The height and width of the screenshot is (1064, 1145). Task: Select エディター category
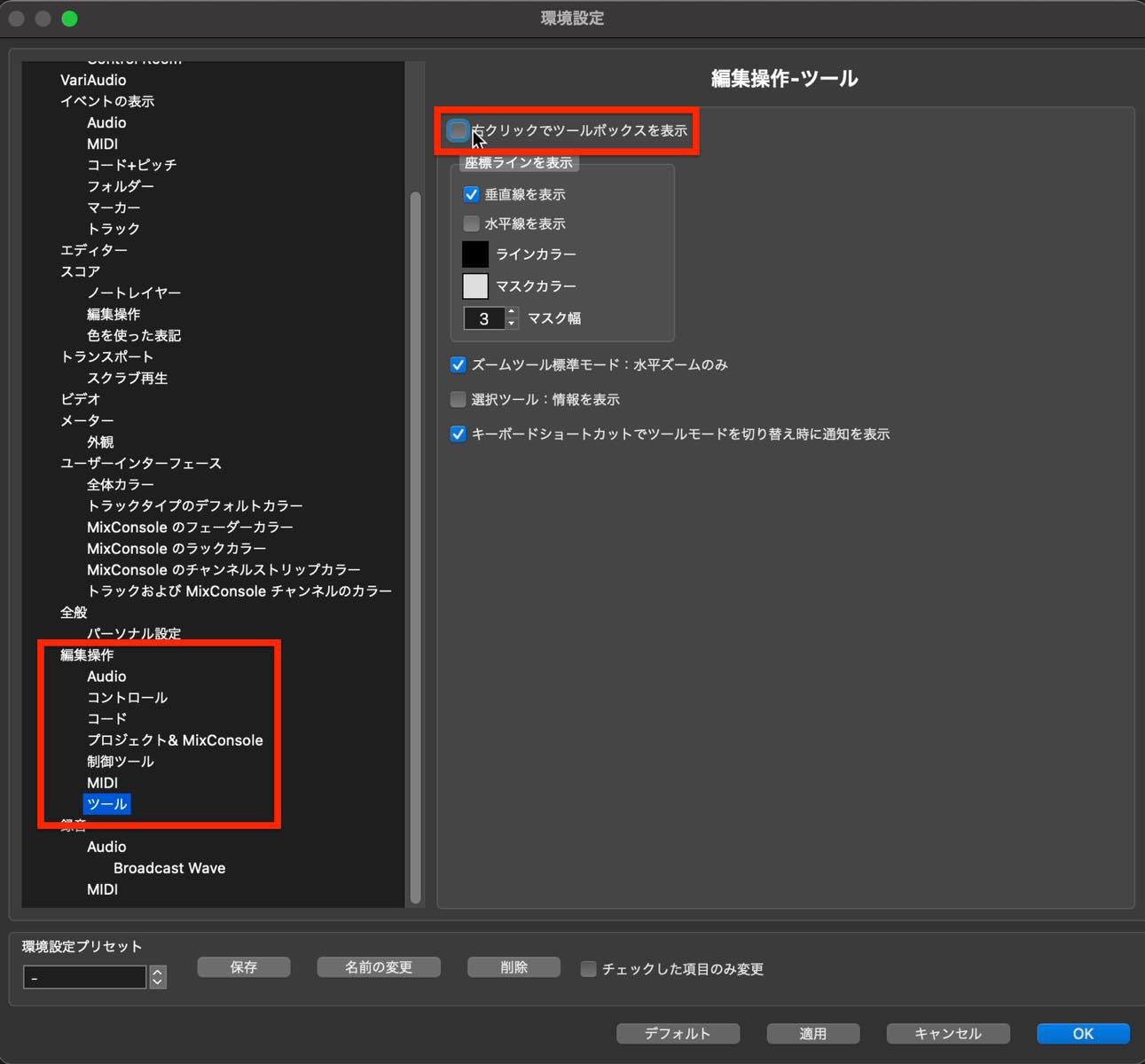(x=94, y=250)
